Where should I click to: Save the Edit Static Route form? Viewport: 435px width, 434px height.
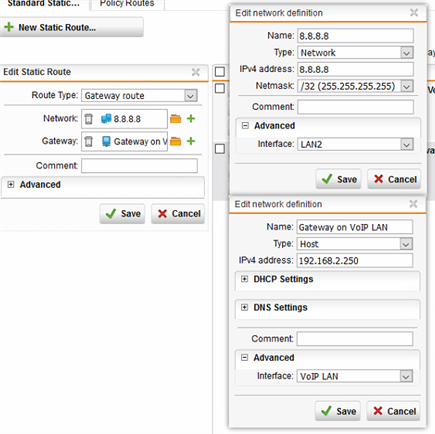coord(122,214)
